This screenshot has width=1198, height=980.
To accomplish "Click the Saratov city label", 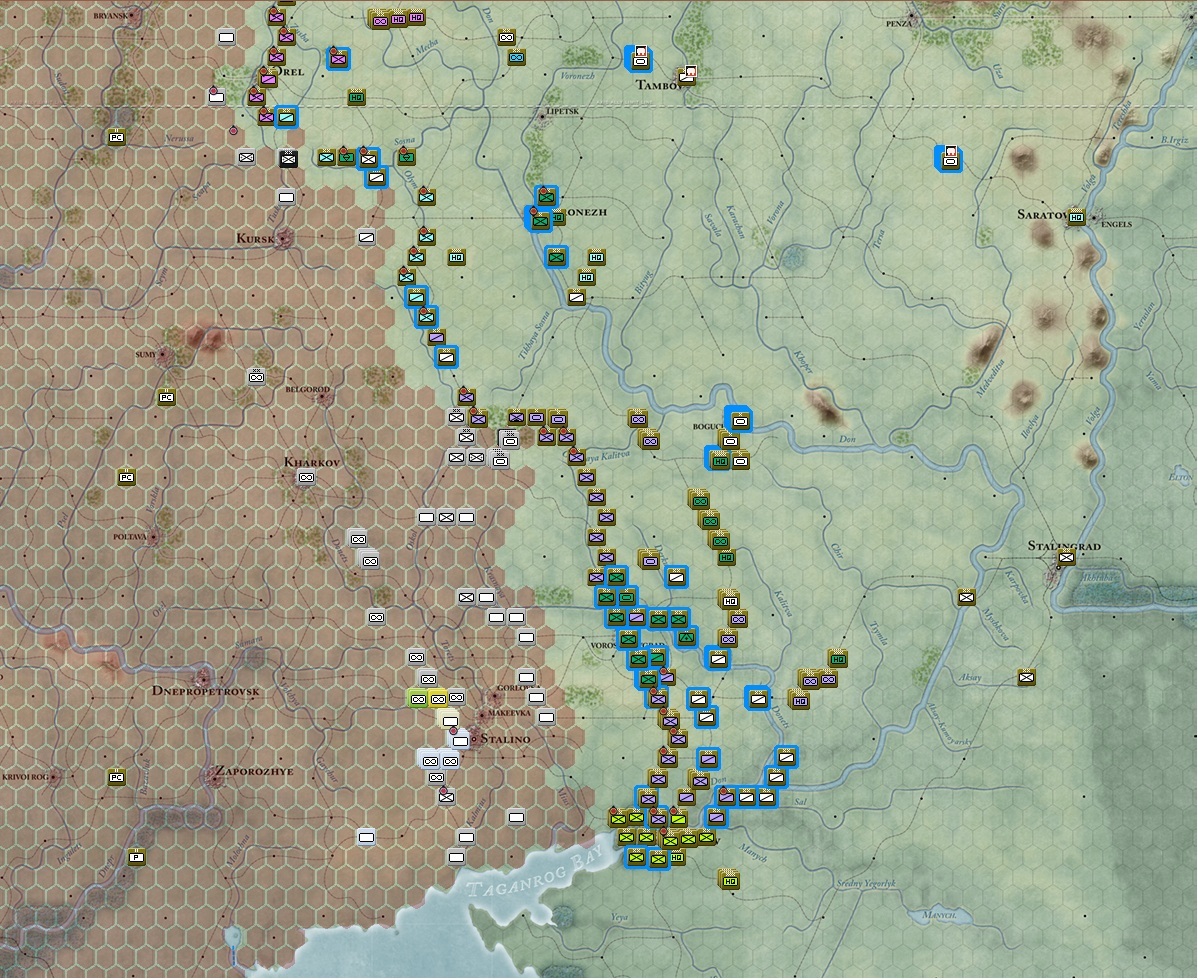I will (x=1043, y=214).
